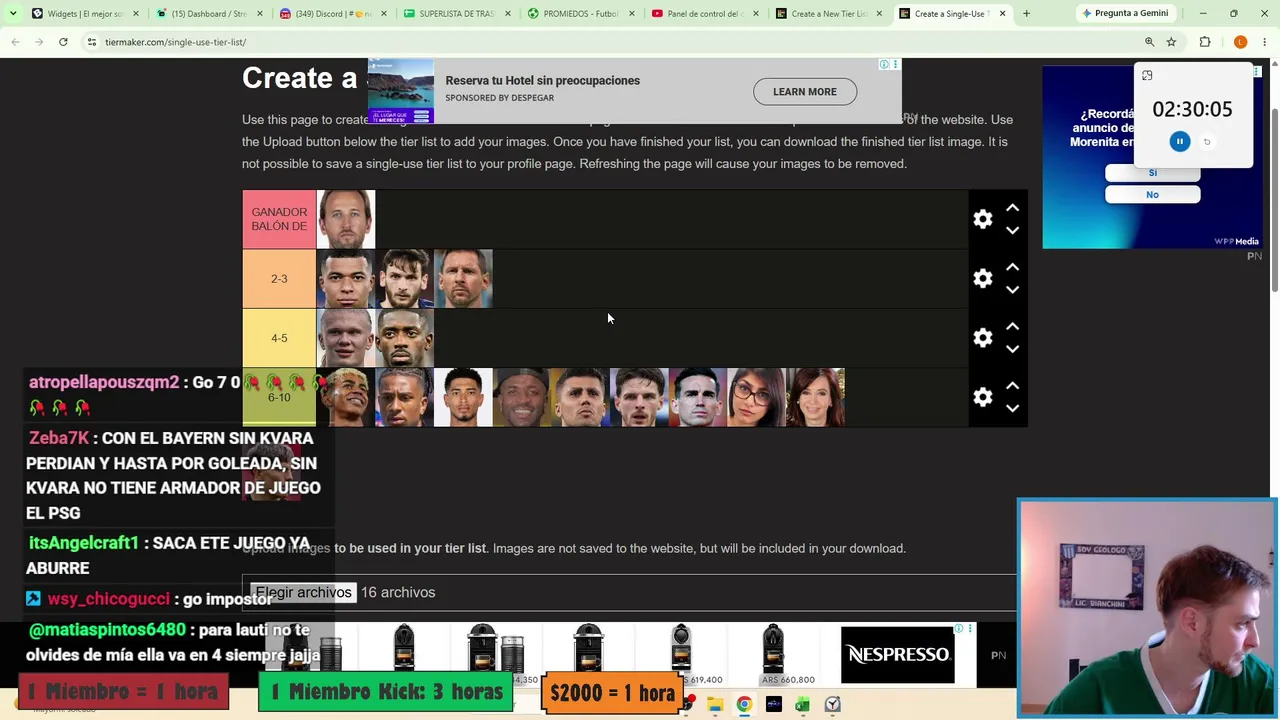Move the GANADOR BALÓN DE tier up
1280x720 pixels.
(1012, 208)
